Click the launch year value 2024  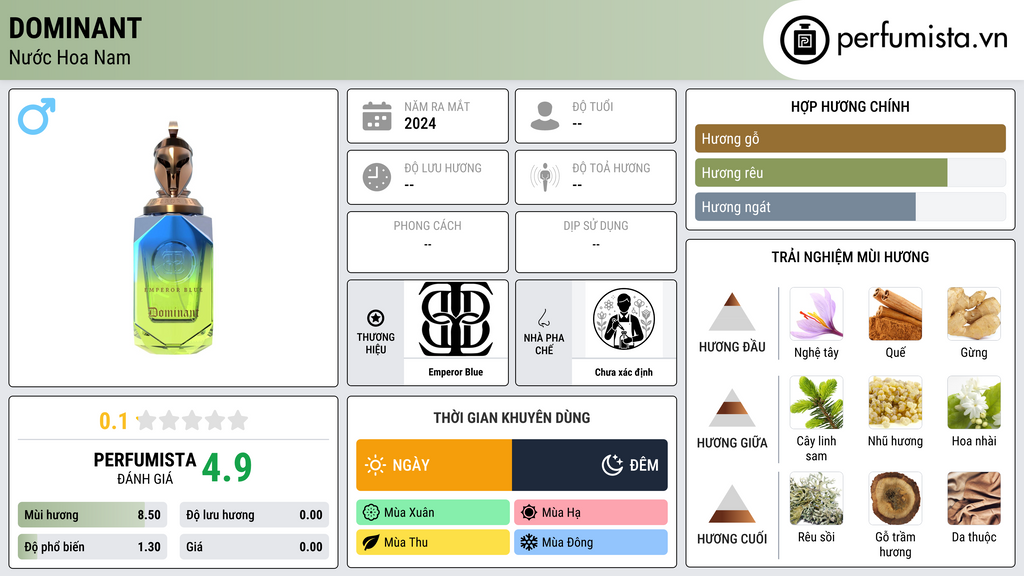420,123
